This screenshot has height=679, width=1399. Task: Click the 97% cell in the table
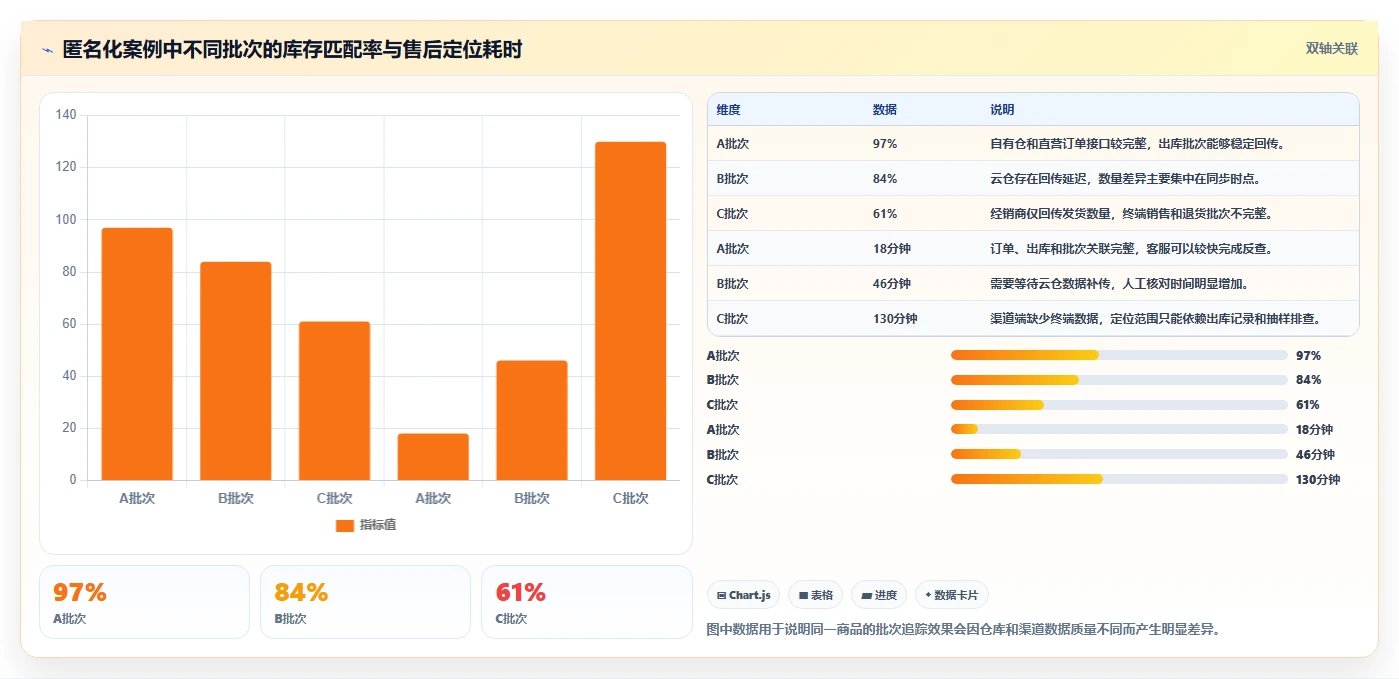[x=885, y=144]
